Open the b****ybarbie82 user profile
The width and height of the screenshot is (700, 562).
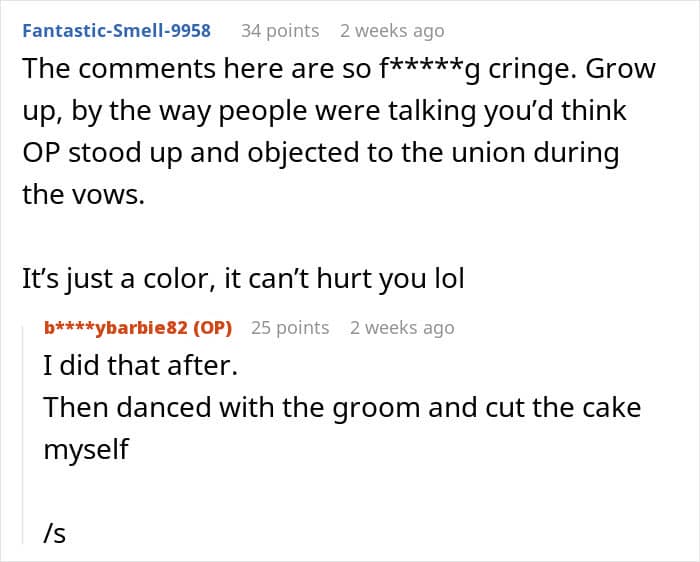pyautogui.click(x=116, y=328)
